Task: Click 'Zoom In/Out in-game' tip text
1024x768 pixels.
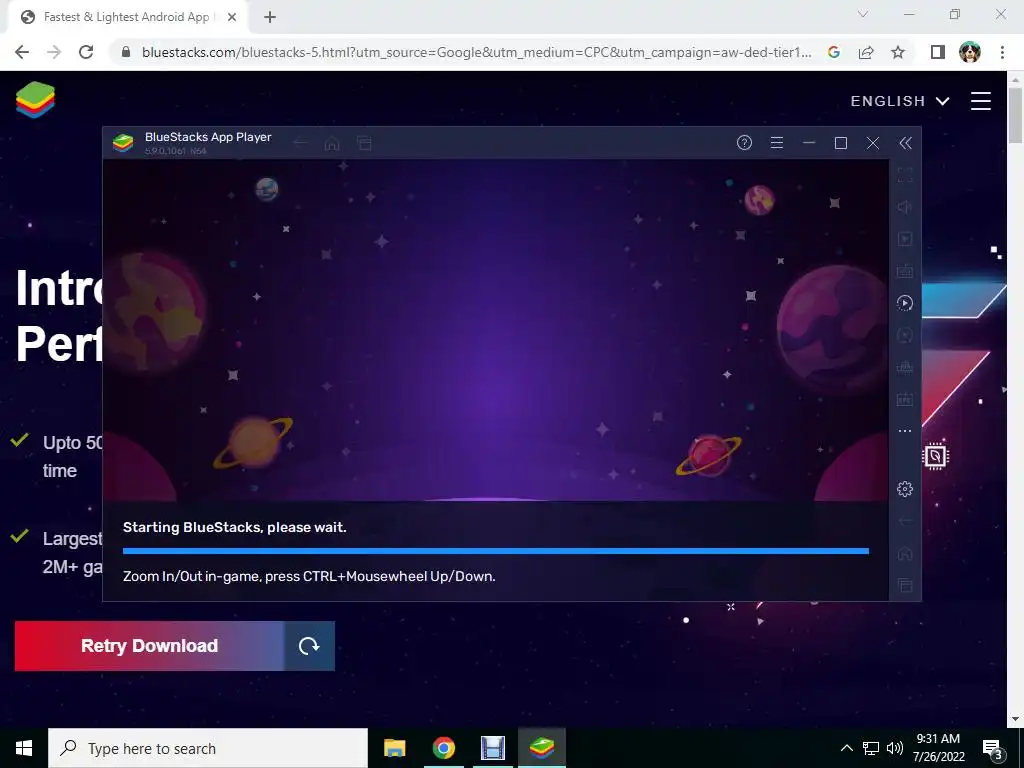Action: coord(309,577)
